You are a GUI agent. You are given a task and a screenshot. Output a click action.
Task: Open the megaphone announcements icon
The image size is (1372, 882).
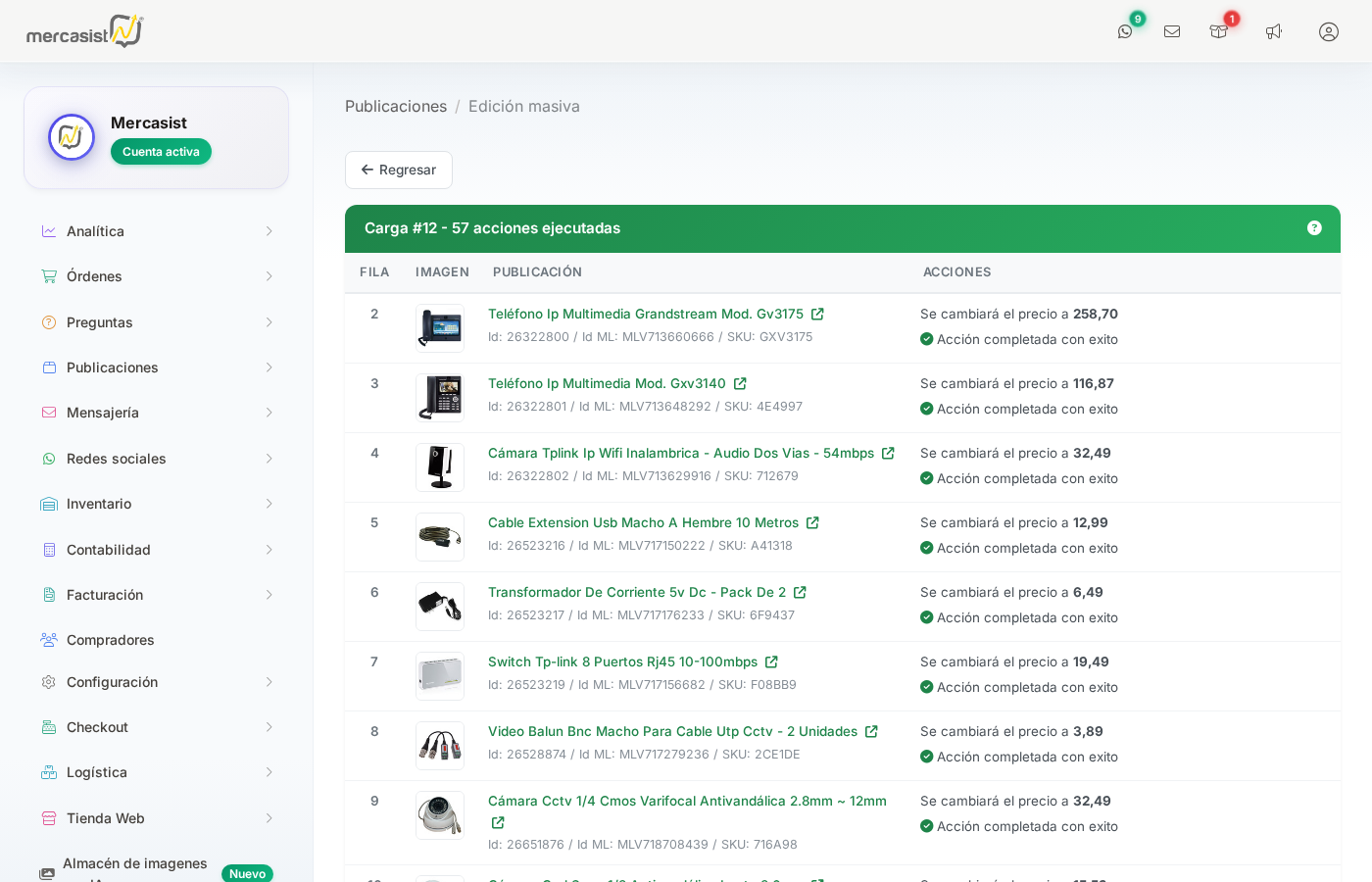pyautogui.click(x=1274, y=31)
